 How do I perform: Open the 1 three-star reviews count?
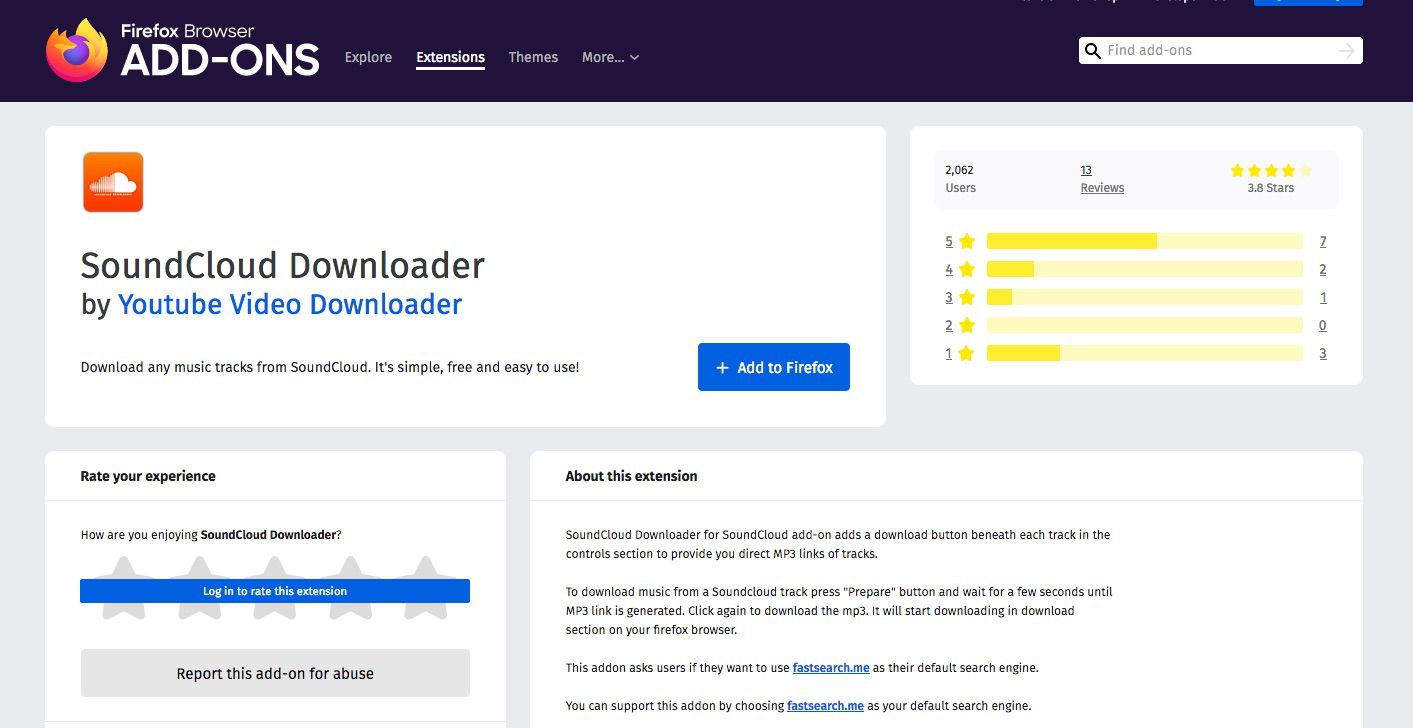[x=1323, y=297]
